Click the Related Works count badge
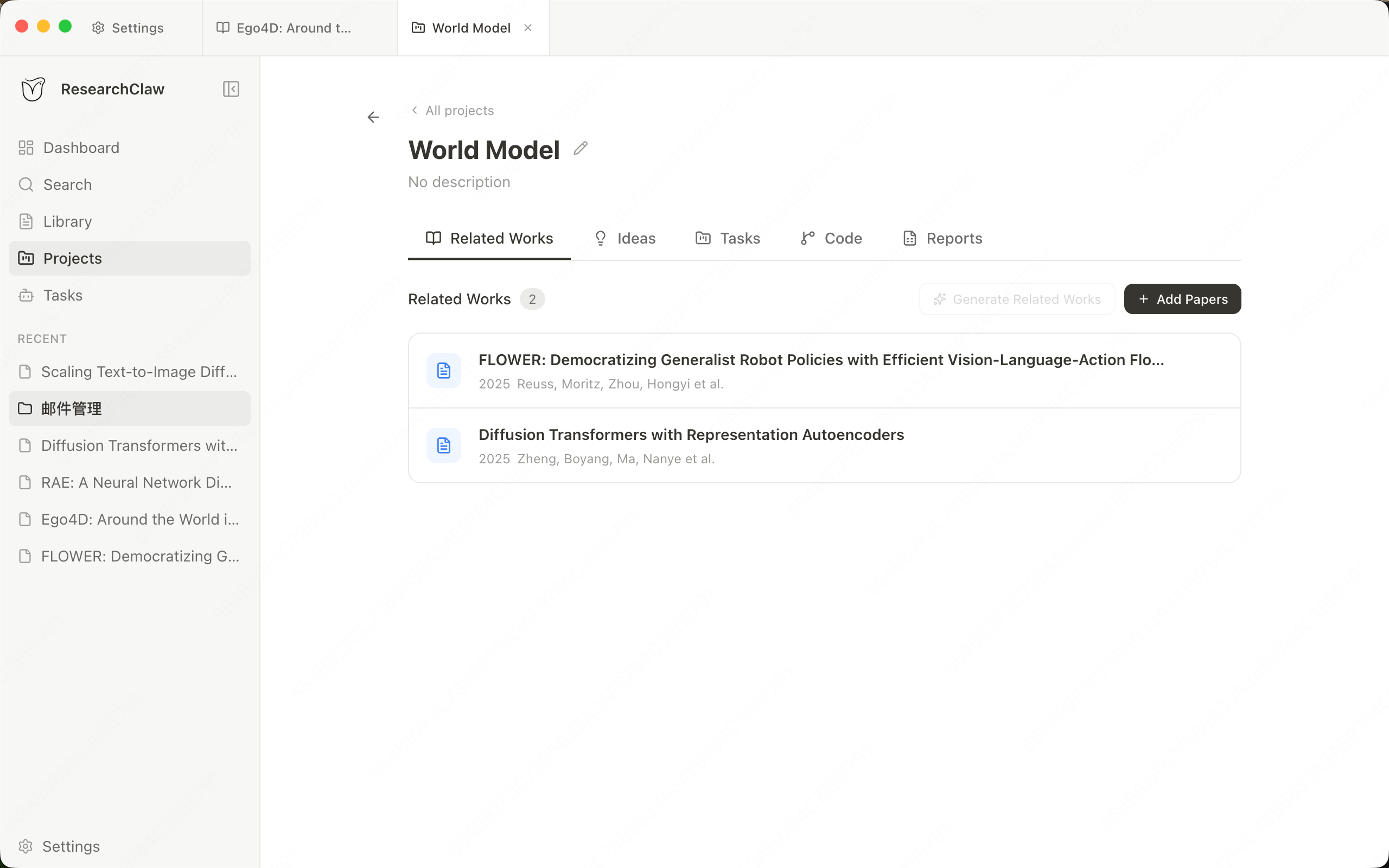 pos(532,298)
